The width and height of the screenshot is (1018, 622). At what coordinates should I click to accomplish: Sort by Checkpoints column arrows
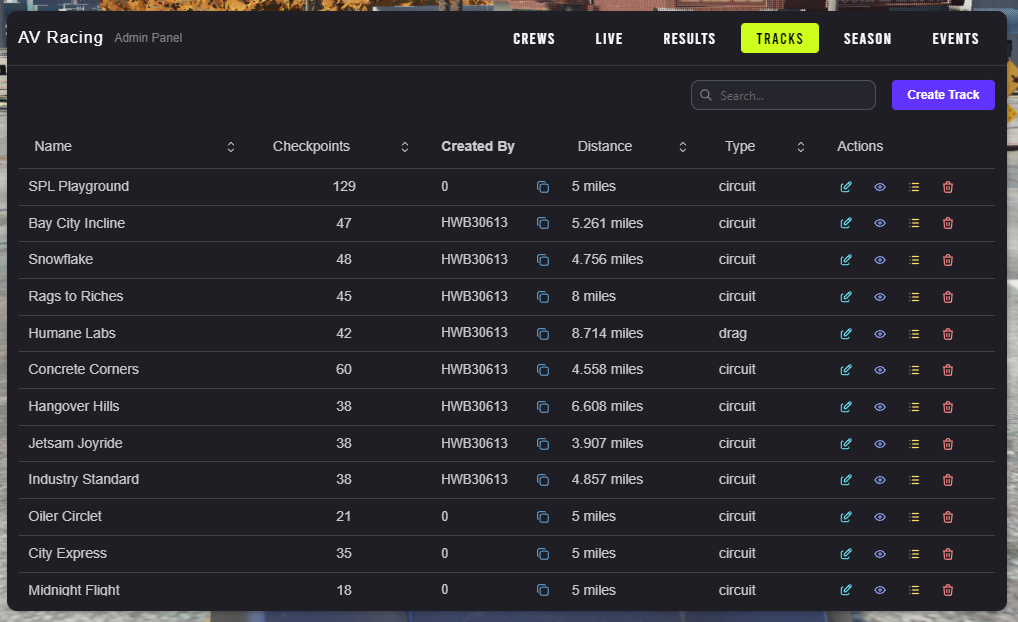click(405, 147)
